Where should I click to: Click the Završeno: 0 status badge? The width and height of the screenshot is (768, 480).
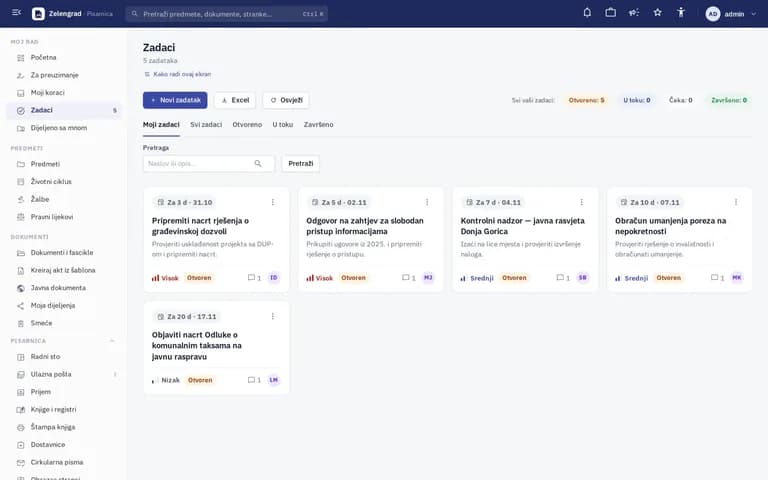(729, 100)
